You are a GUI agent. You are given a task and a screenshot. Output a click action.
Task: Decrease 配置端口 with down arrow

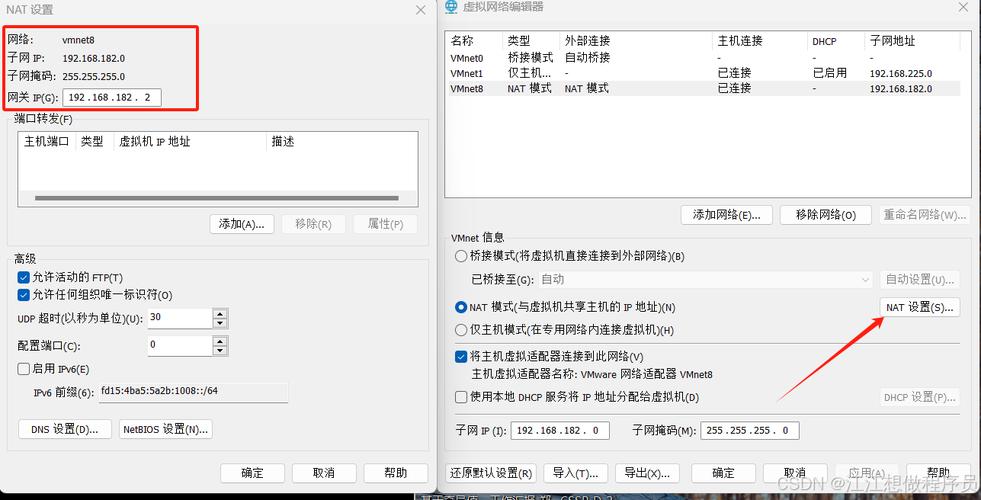pos(220,351)
